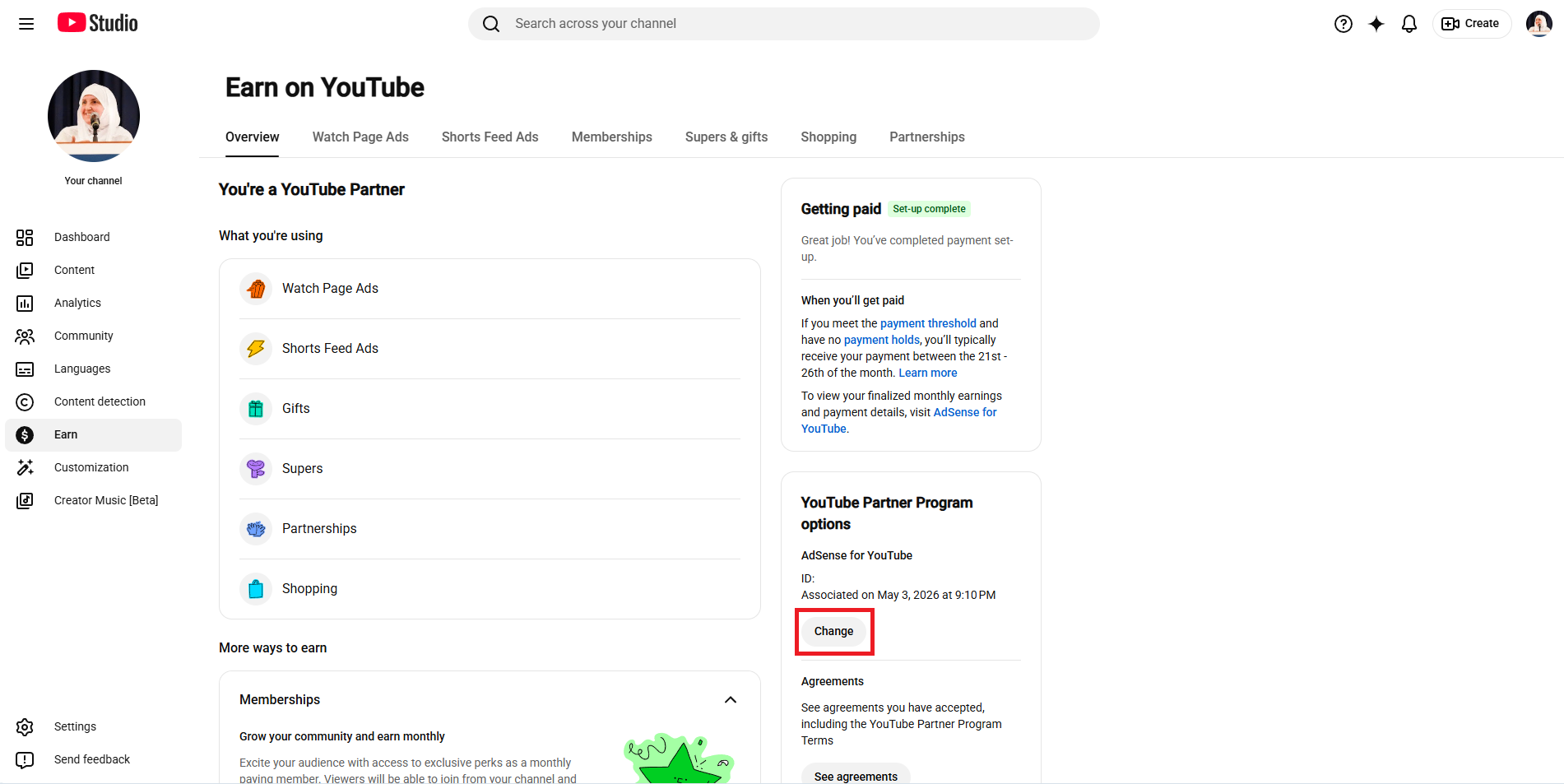Open Content in the sidebar

pyautogui.click(x=94, y=270)
